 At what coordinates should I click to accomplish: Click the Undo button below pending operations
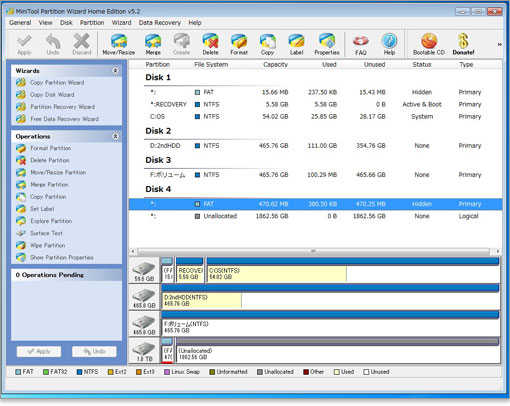tap(94, 351)
